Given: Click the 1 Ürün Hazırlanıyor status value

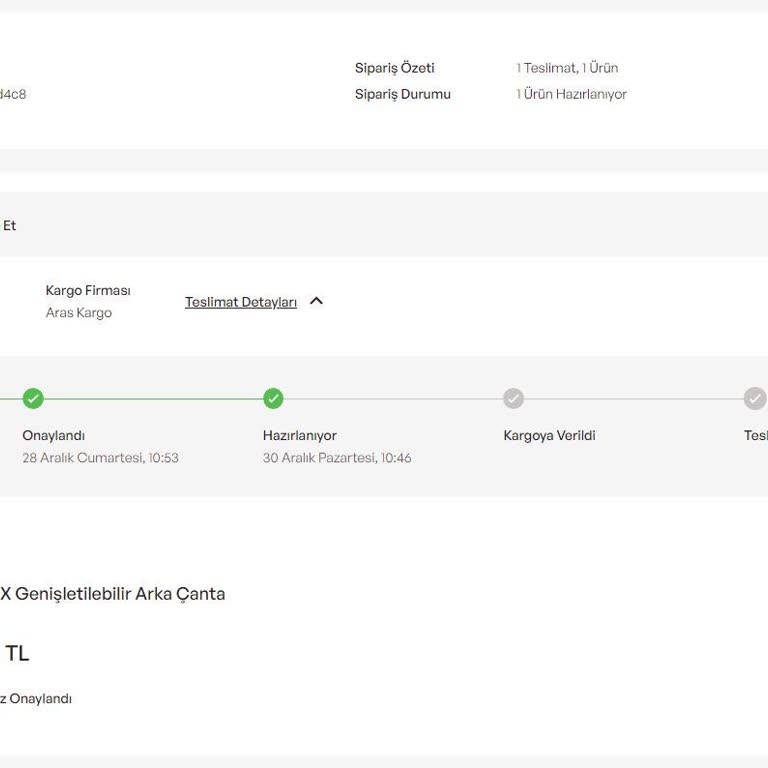Looking at the screenshot, I should [571, 94].
